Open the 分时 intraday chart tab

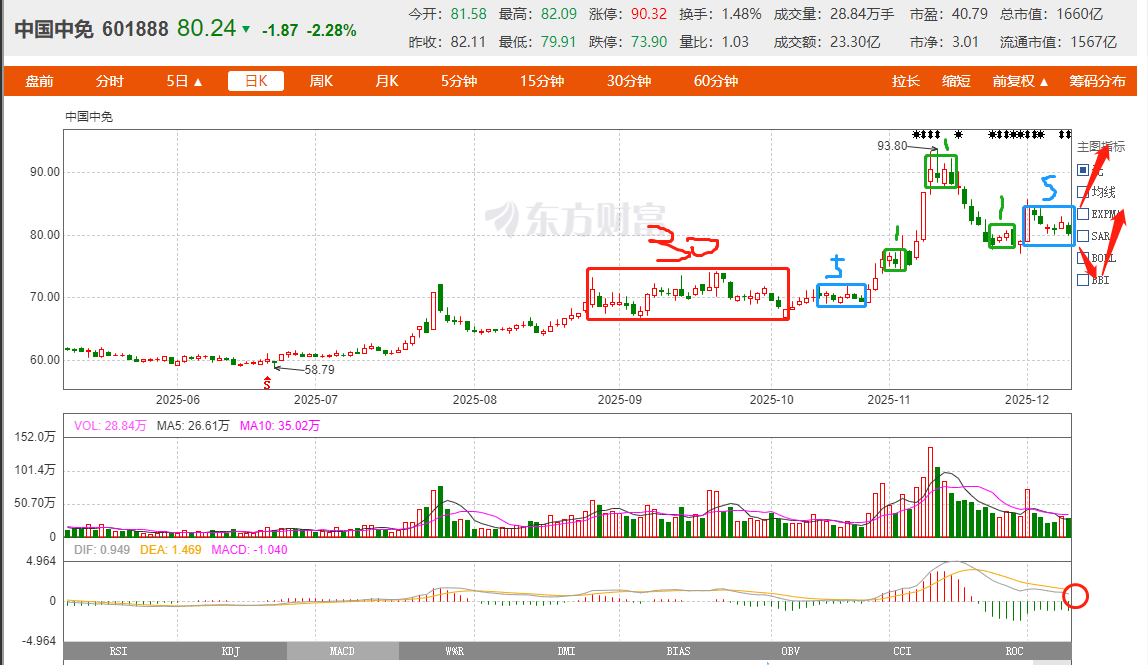click(110, 81)
